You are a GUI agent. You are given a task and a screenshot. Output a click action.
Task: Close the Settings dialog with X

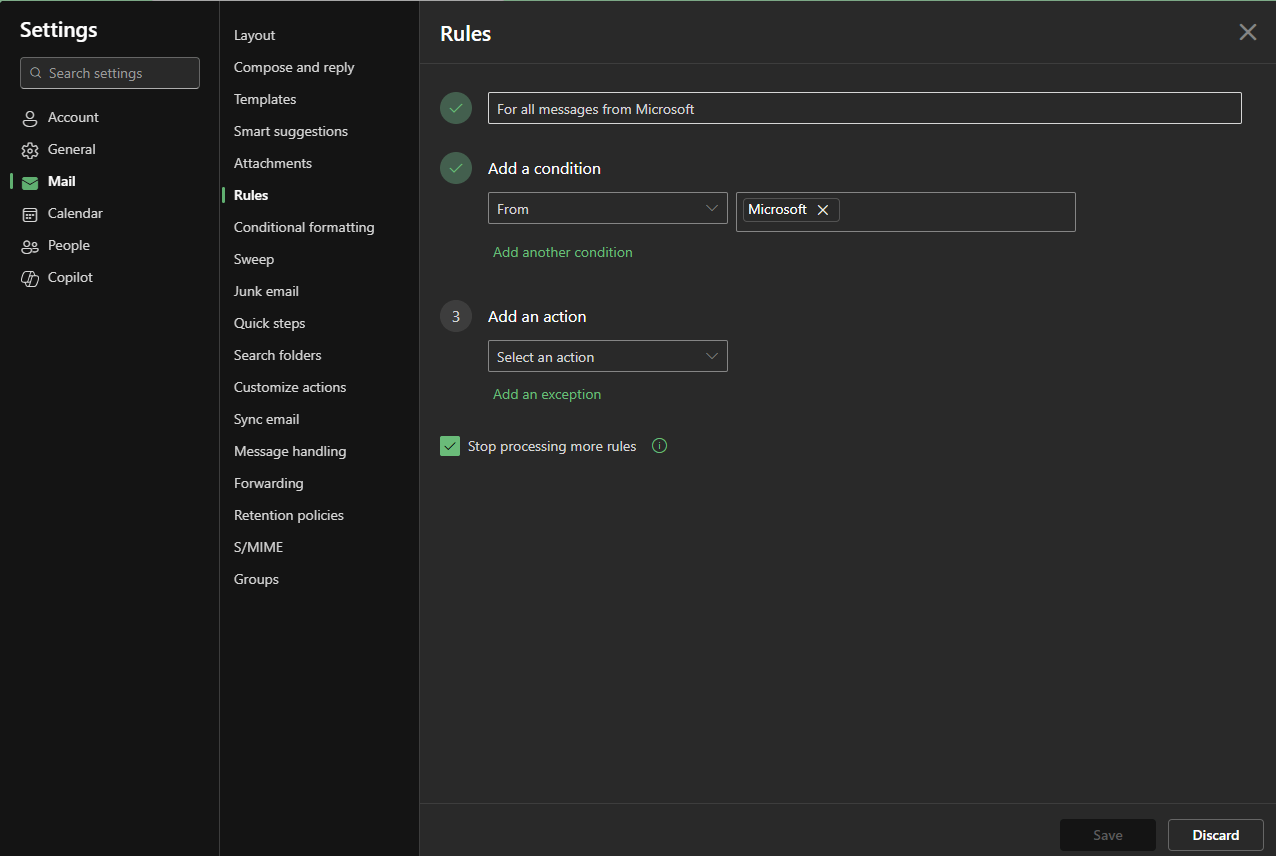[1247, 32]
